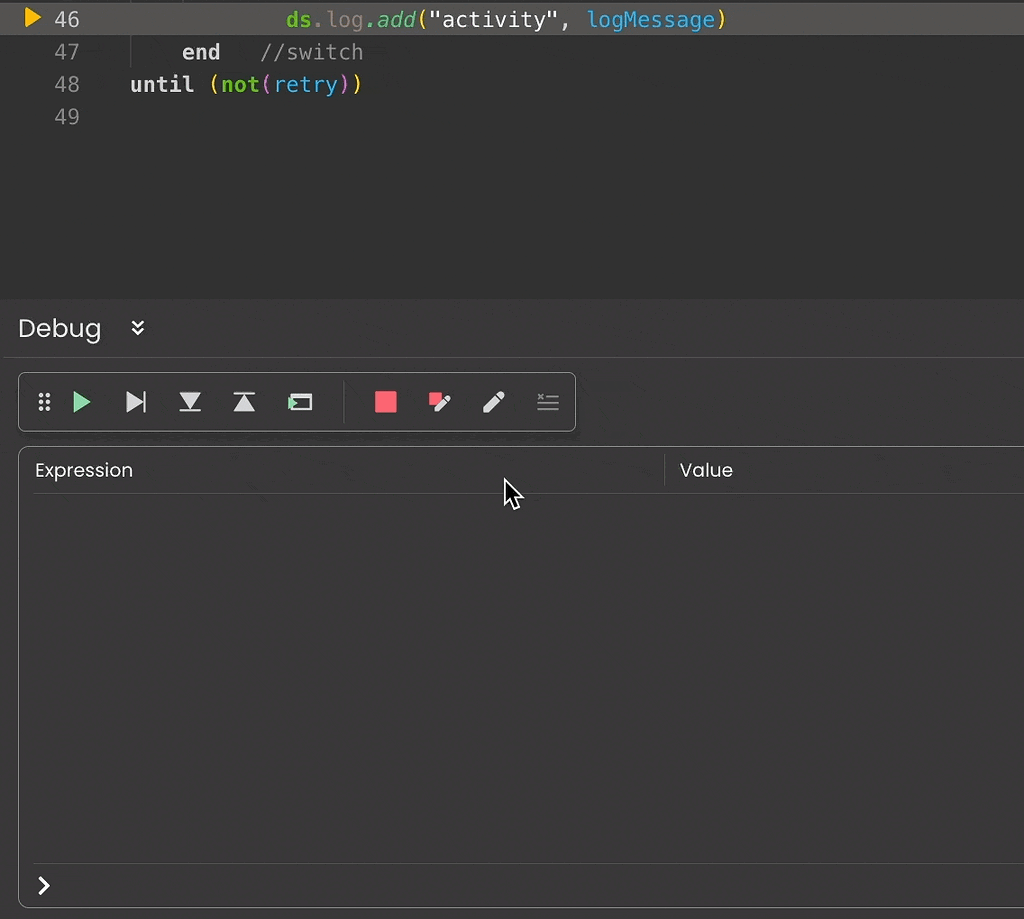
Task: Click the plain pencil edit icon
Action: tap(493, 402)
